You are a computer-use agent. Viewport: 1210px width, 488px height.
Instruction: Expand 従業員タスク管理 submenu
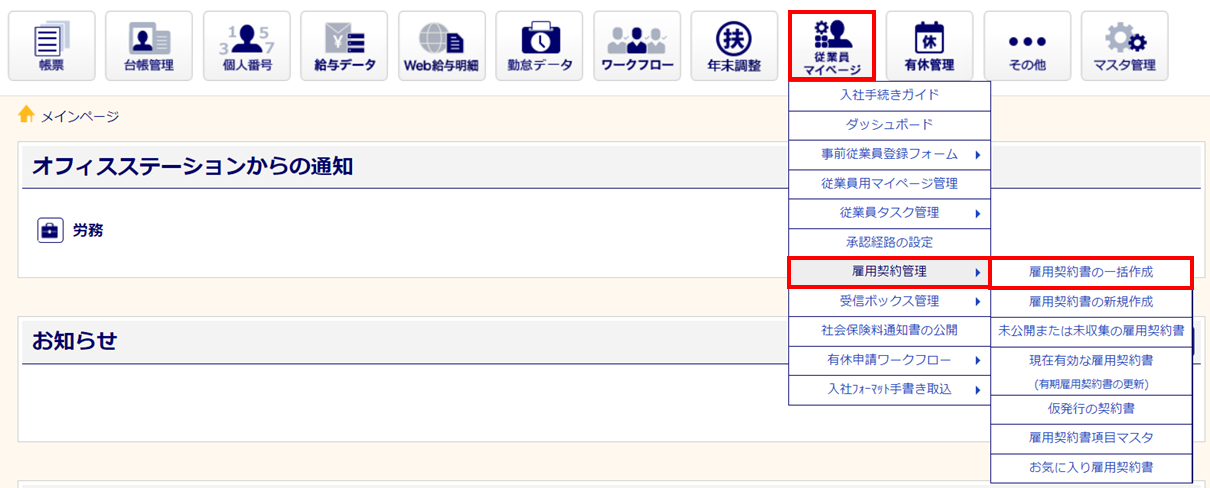pyautogui.click(x=889, y=212)
